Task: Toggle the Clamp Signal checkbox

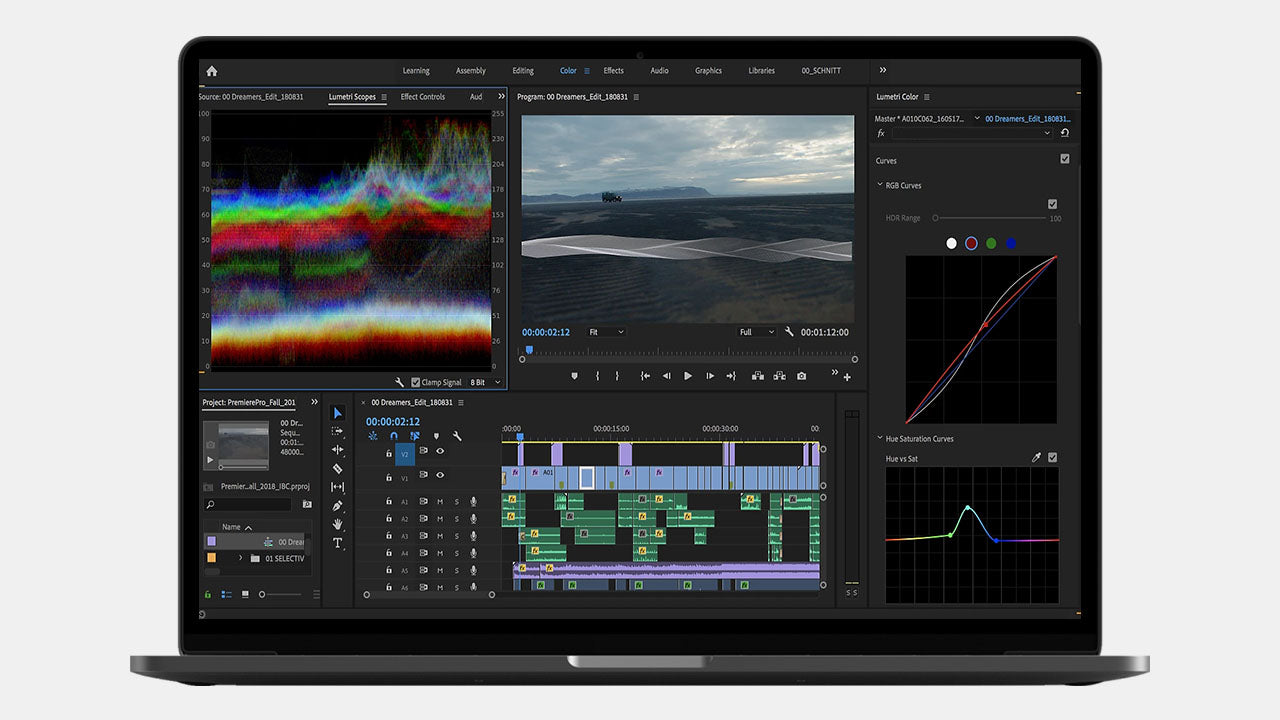Action: 416,382
